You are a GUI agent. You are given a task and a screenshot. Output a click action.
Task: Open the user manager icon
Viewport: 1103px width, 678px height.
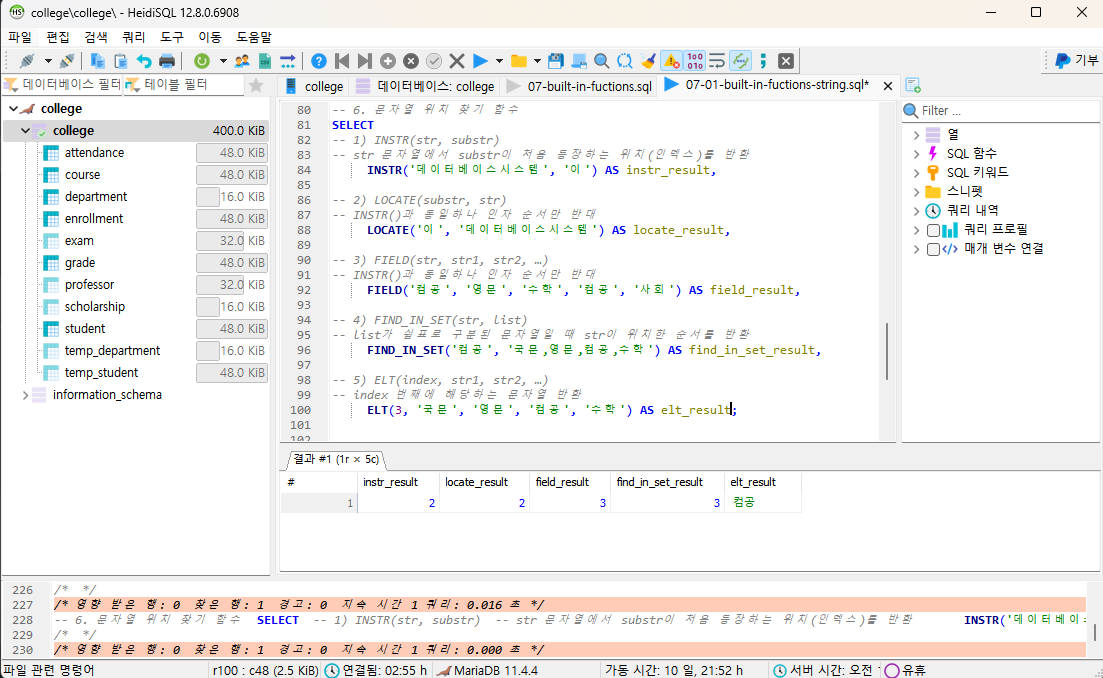click(242, 61)
